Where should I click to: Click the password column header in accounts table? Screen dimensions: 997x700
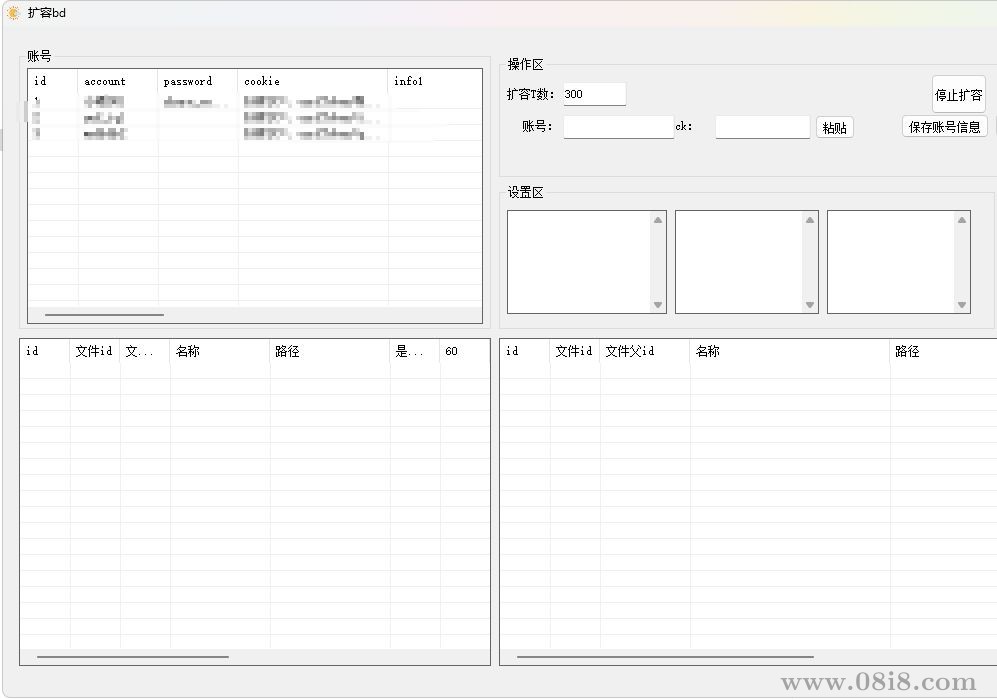[197, 81]
